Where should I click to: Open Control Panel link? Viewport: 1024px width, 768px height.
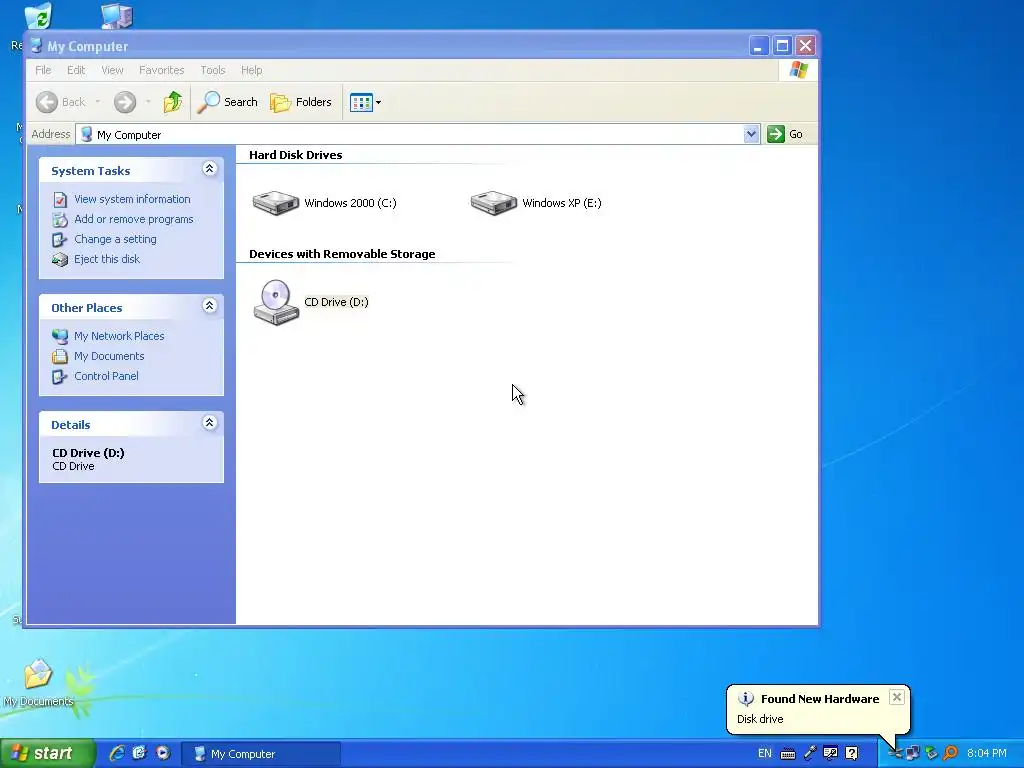[x=106, y=376]
